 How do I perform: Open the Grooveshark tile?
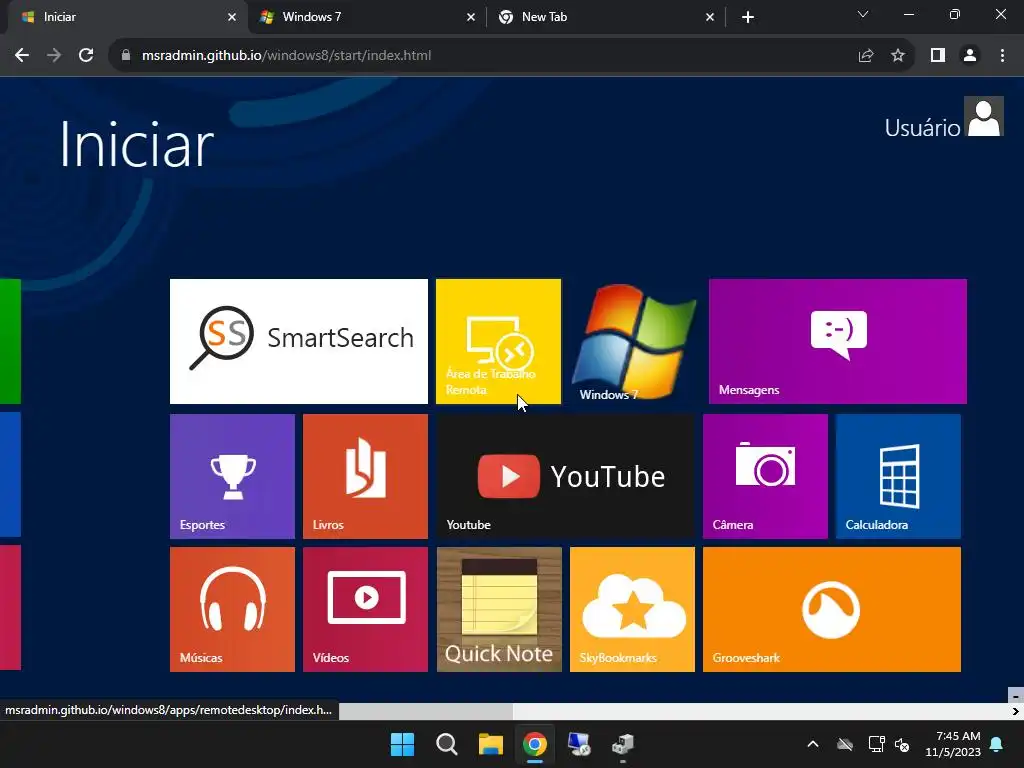[831, 609]
